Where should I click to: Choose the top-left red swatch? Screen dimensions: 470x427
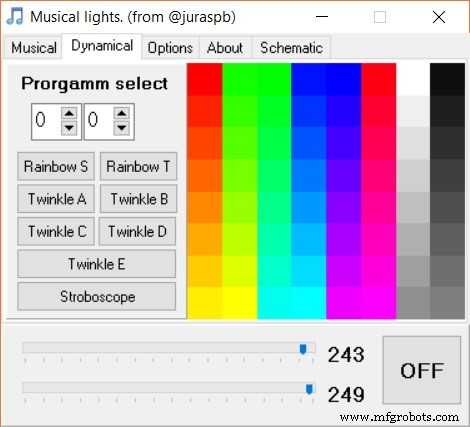coord(205,79)
